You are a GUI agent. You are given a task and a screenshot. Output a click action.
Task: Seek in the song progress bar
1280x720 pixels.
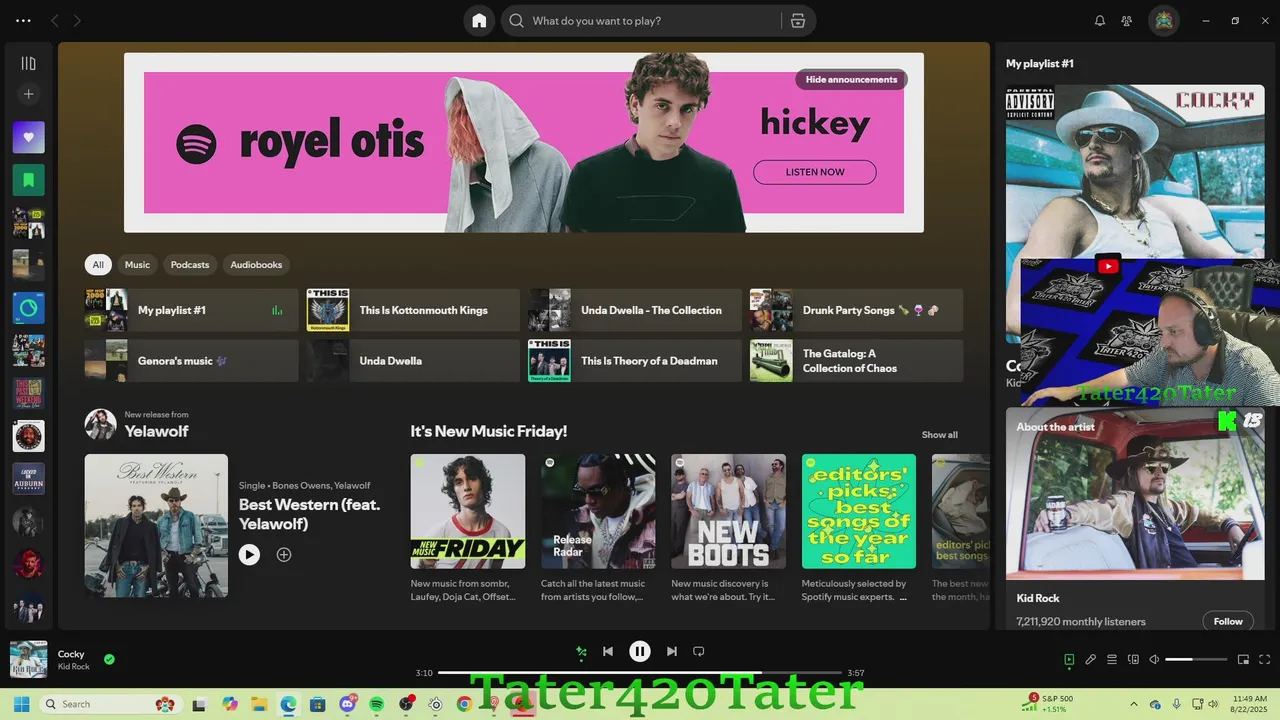click(640, 673)
